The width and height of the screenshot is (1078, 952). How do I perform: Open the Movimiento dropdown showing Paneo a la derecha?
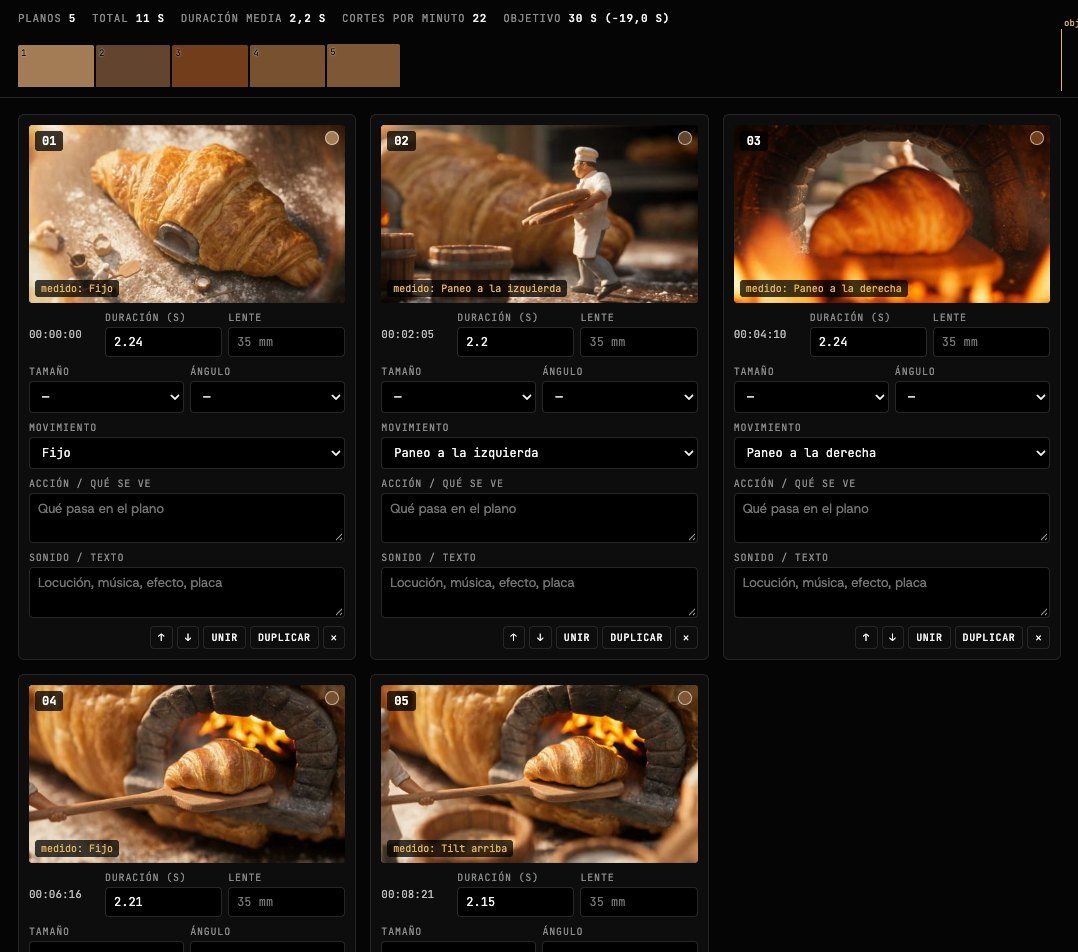892,453
